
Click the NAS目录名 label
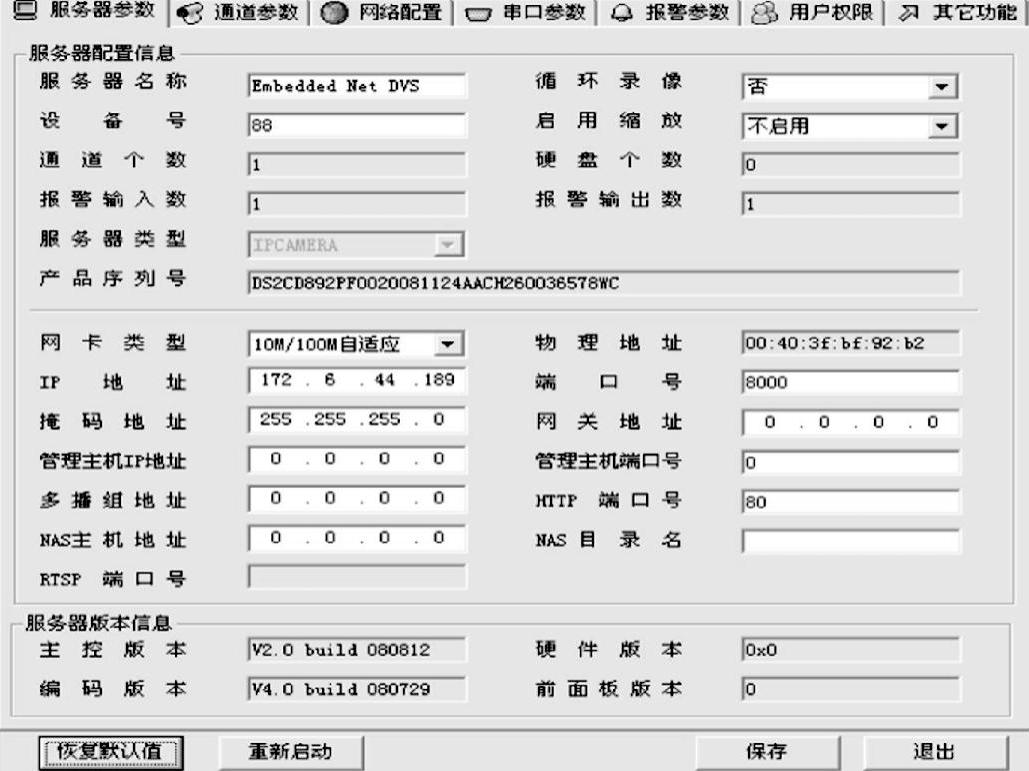[x=608, y=540]
